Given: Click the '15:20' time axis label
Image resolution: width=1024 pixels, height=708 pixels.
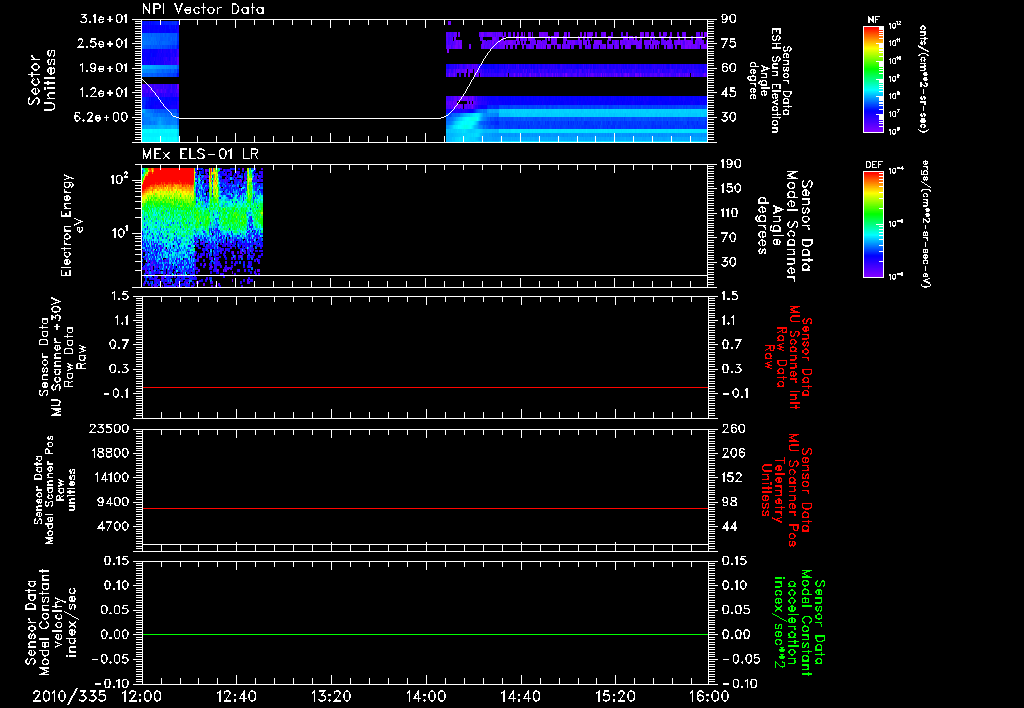Looking at the screenshot, I should click(615, 696).
